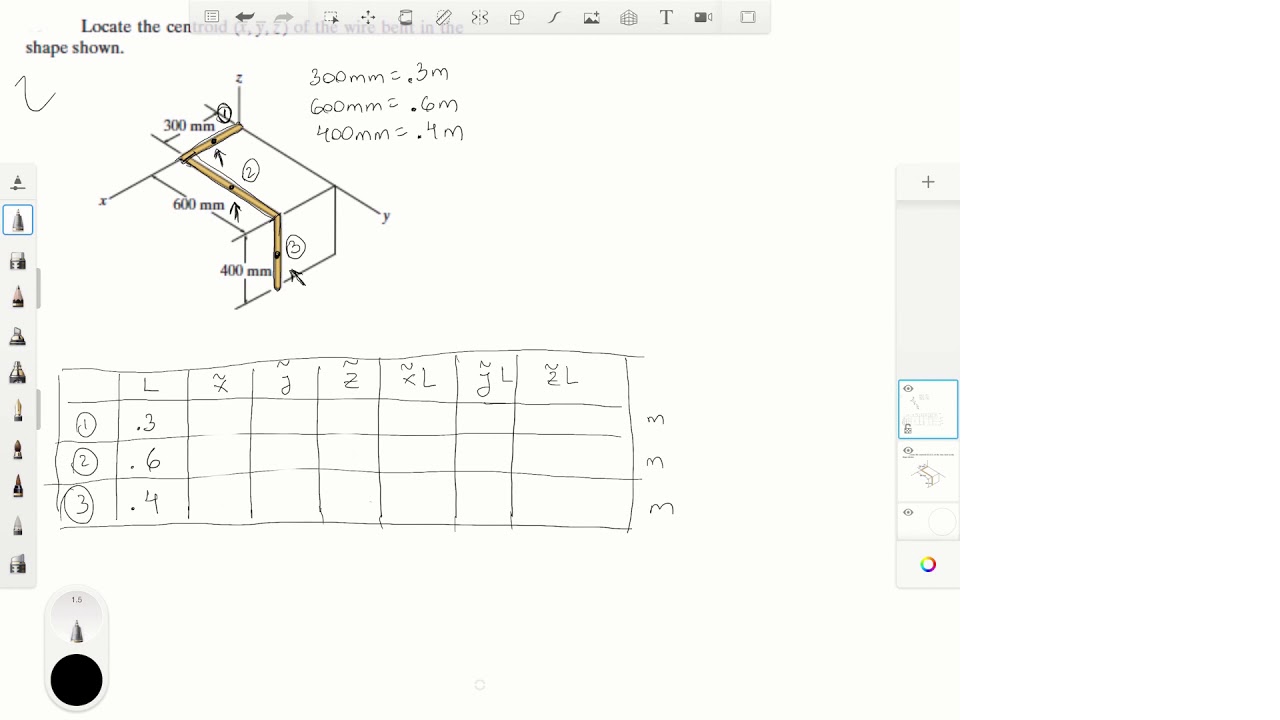
Task: Choose the ninth brush, the dark-tip brush
Action: coord(18,487)
